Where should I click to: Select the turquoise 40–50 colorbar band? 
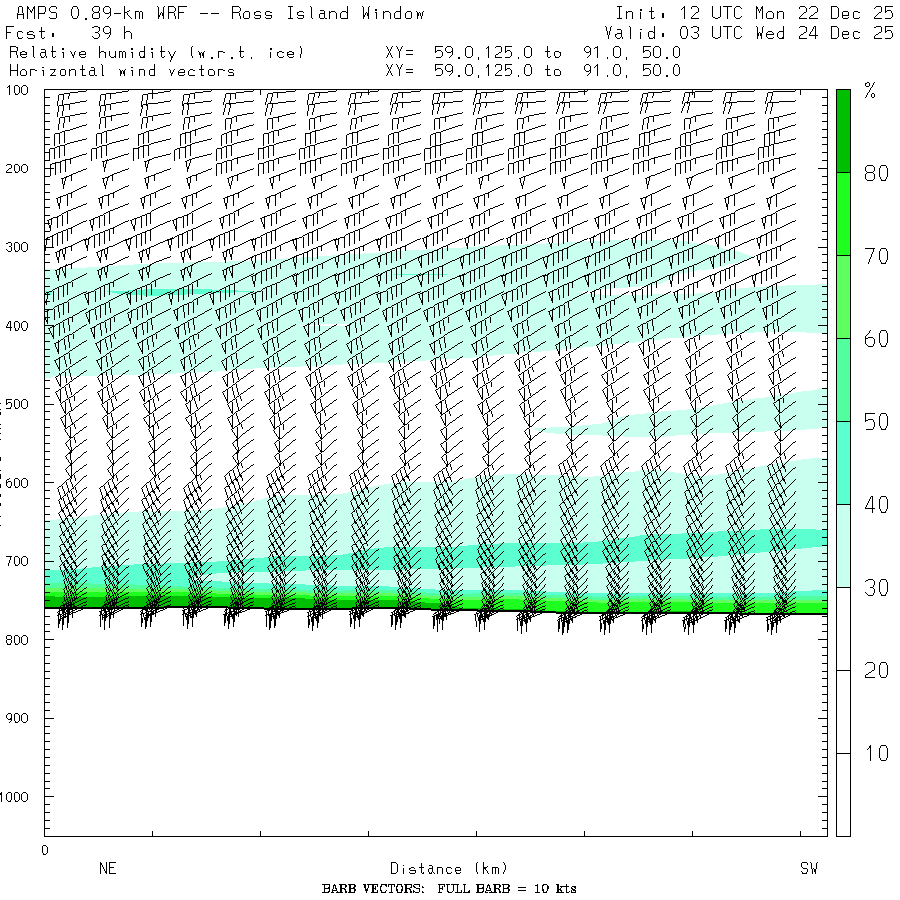pos(843,462)
